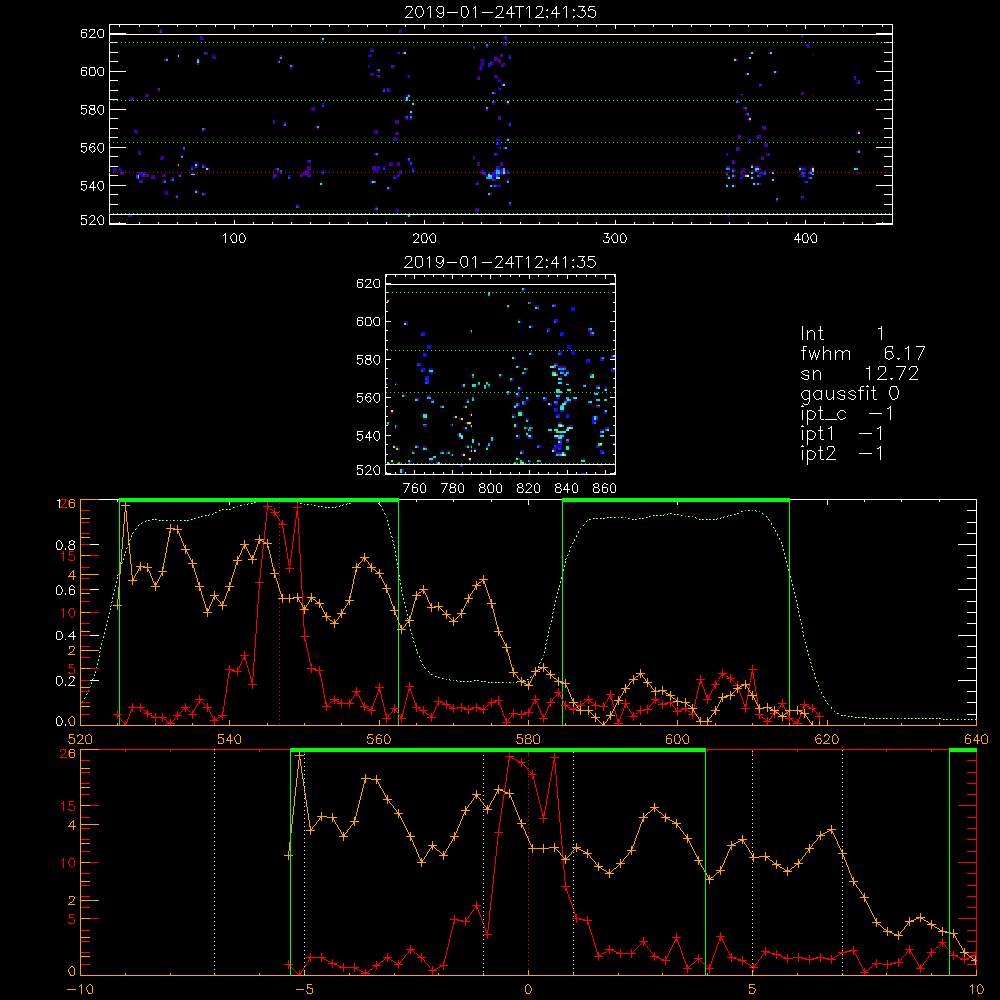Screen dimensions: 1000x1000
Task: Click x-axis label 580 on profile plot
Action: [528, 740]
